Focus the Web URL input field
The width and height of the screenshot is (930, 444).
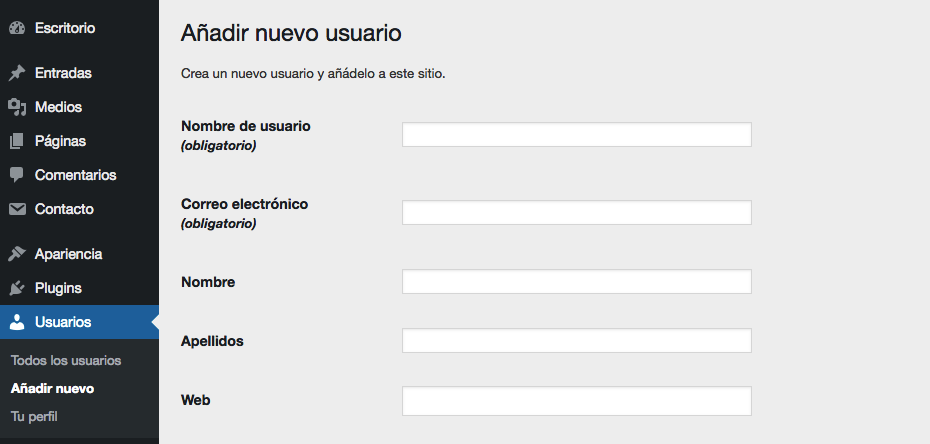576,401
